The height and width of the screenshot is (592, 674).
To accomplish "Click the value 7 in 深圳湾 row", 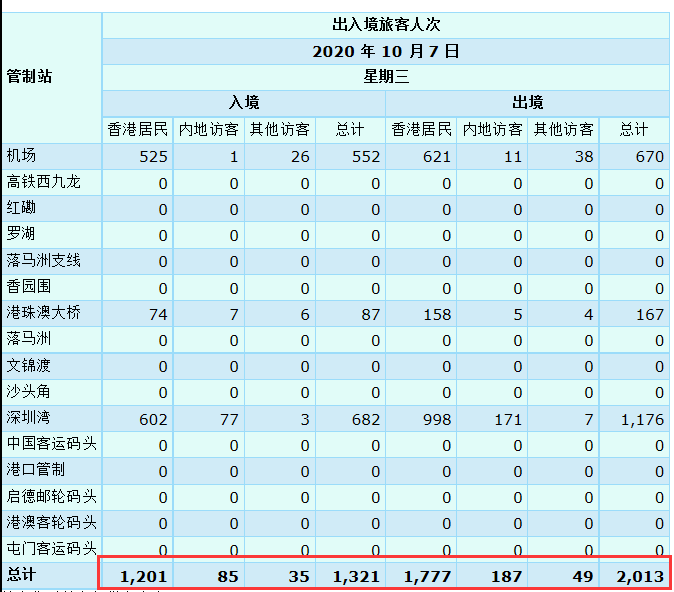I will click(589, 420).
